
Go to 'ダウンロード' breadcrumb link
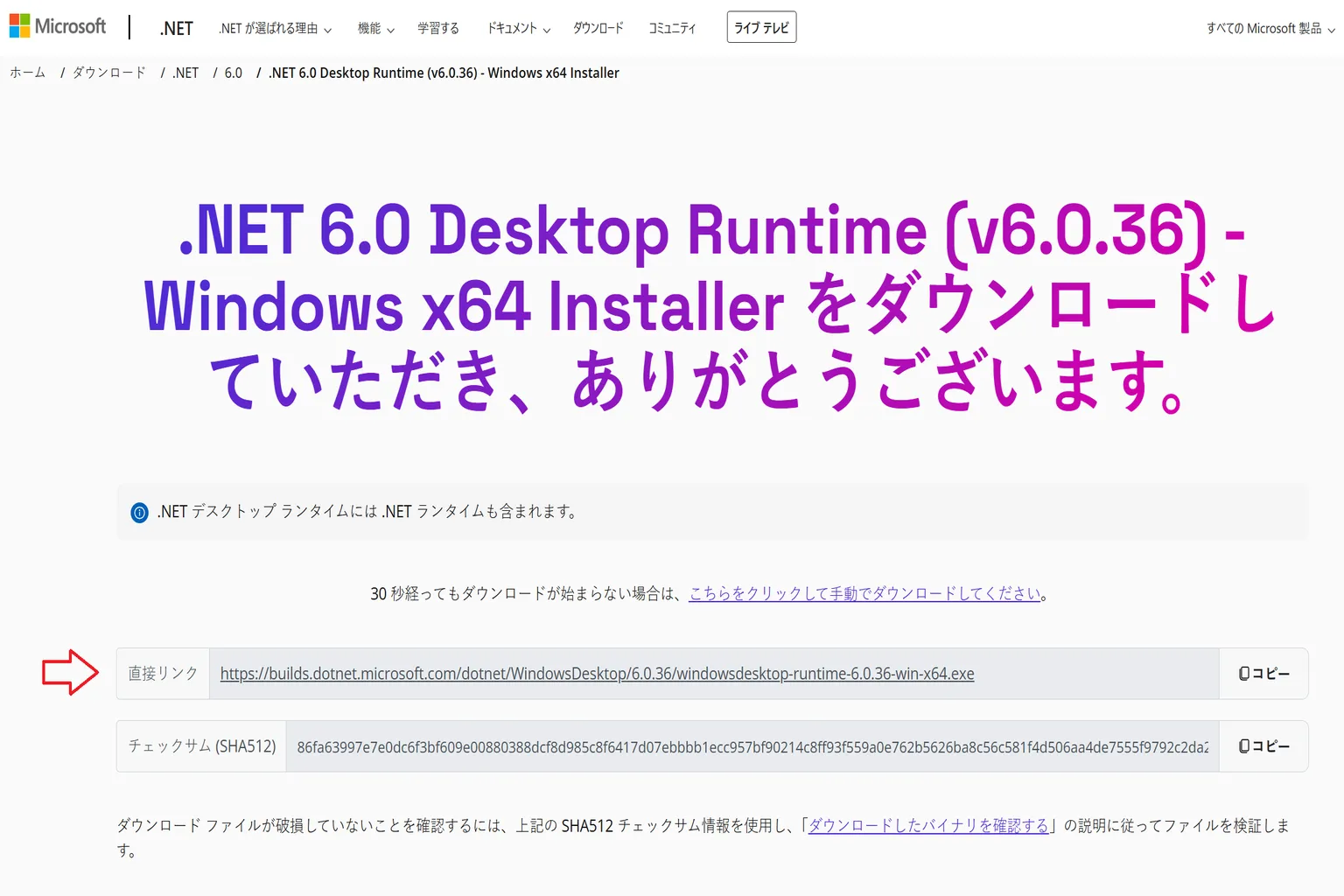pyautogui.click(x=109, y=73)
